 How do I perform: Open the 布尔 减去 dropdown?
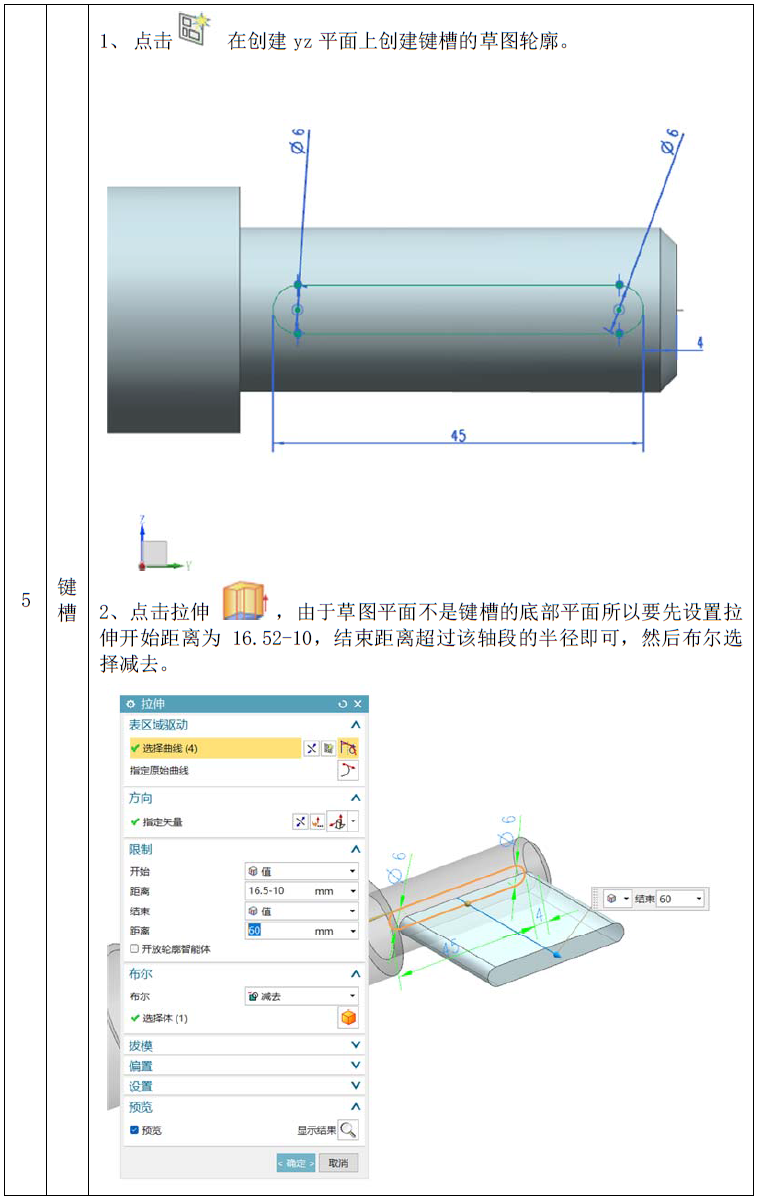(x=301, y=996)
